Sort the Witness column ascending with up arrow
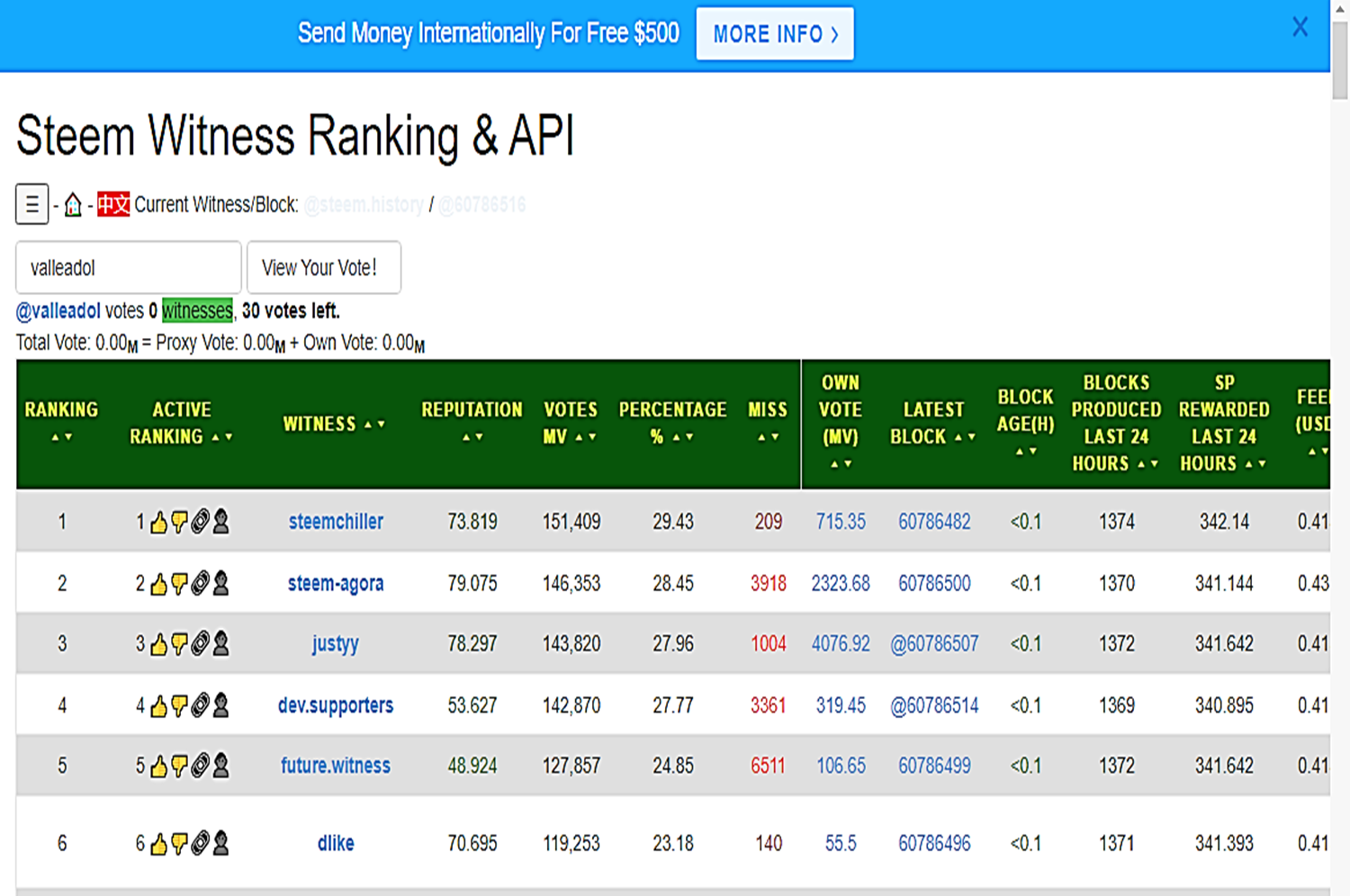 pos(368,424)
